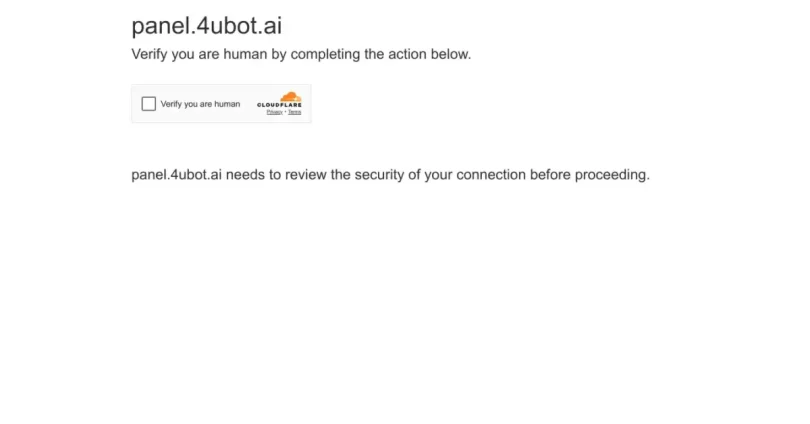The width and height of the screenshot is (810, 424).
Task: Click the word "completing" in the instruction line
Action: (x=323, y=54)
